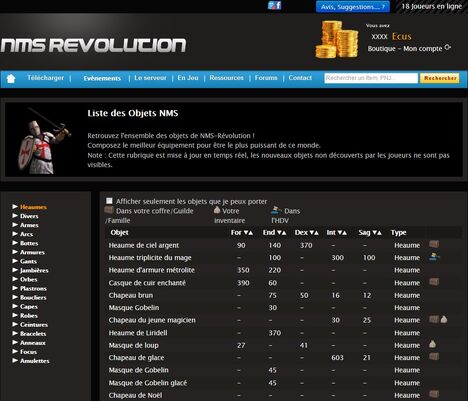
Task: Sort by the Dex column arrows
Action: click(314, 233)
